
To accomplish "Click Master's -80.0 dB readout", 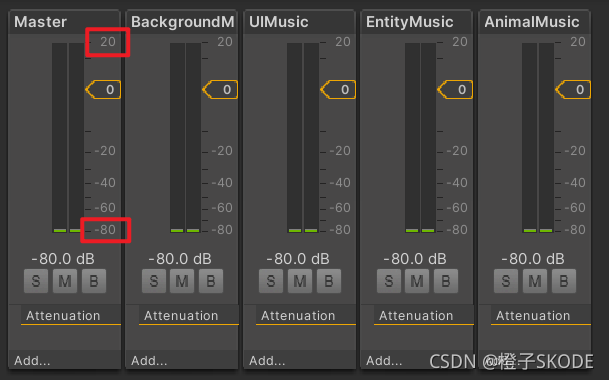I will tap(63, 259).
